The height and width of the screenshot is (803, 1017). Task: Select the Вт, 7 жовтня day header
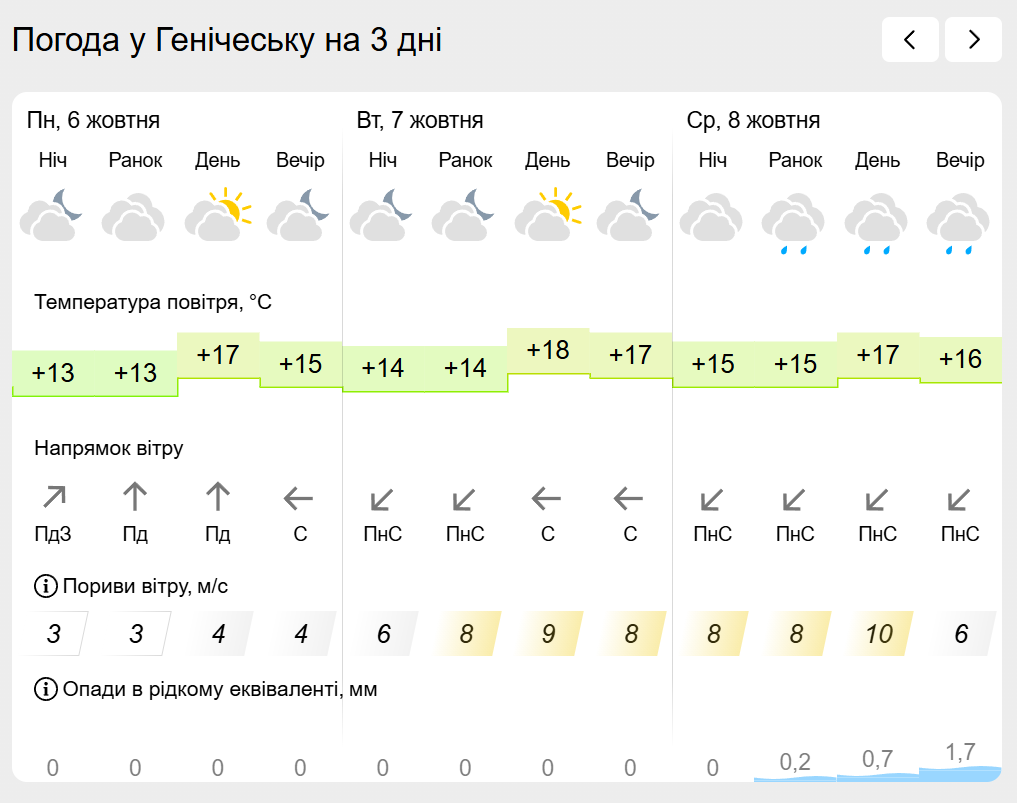click(420, 121)
